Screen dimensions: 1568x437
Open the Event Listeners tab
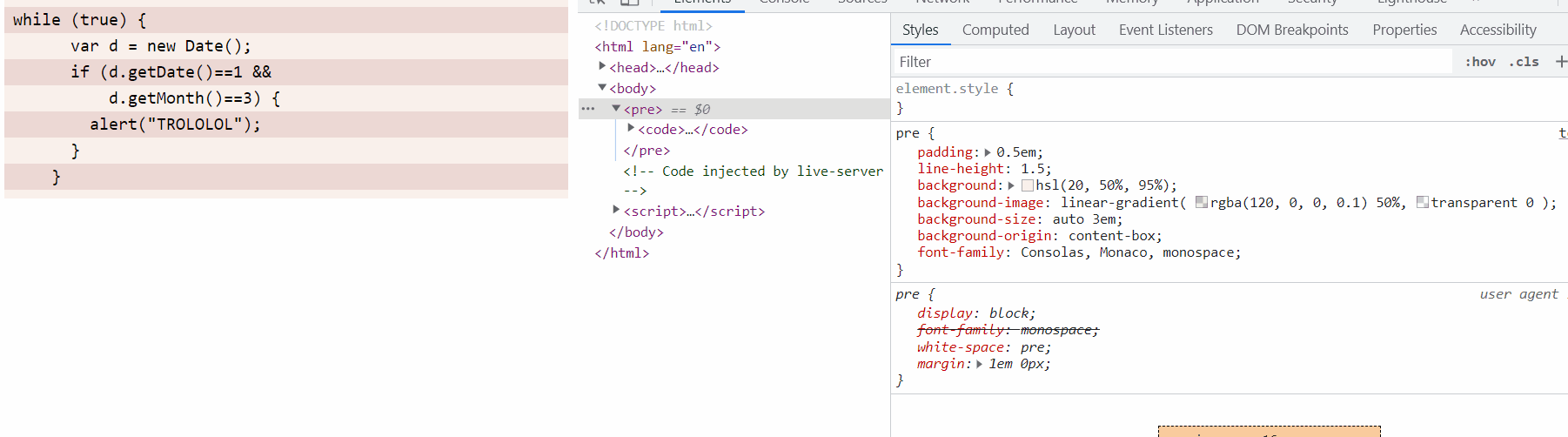tap(1165, 30)
